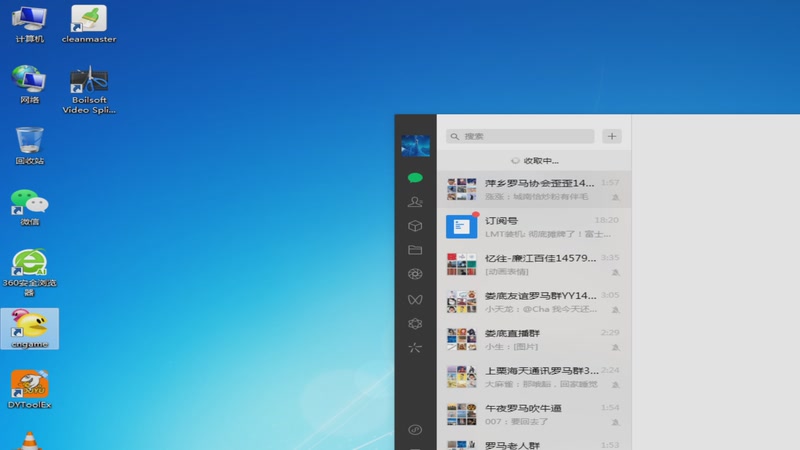Open the 罗马老人群 chat
The width and height of the screenshot is (800, 450).
point(534,442)
